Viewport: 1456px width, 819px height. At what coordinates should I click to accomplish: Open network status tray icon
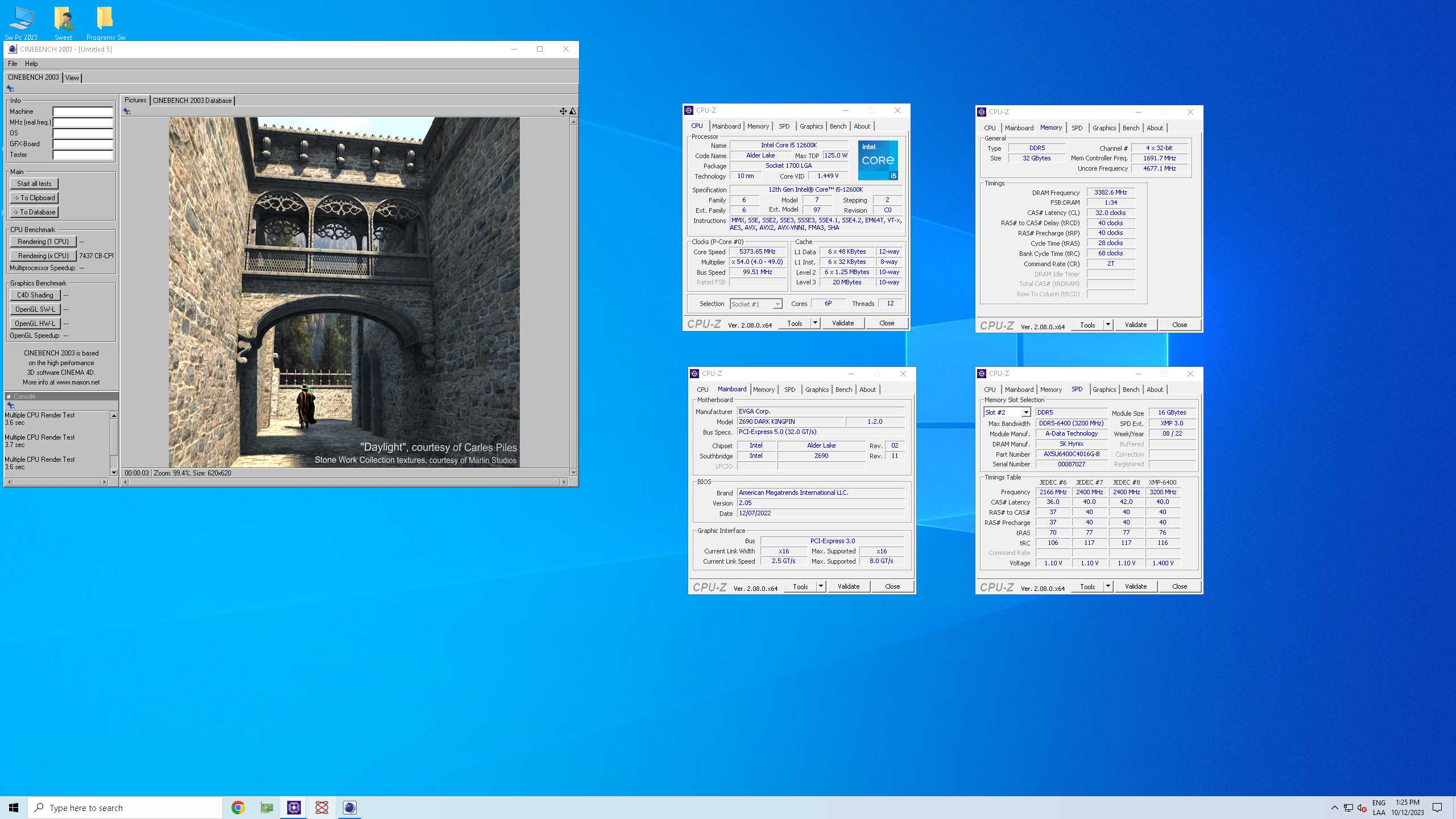(x=1349, y=808)
